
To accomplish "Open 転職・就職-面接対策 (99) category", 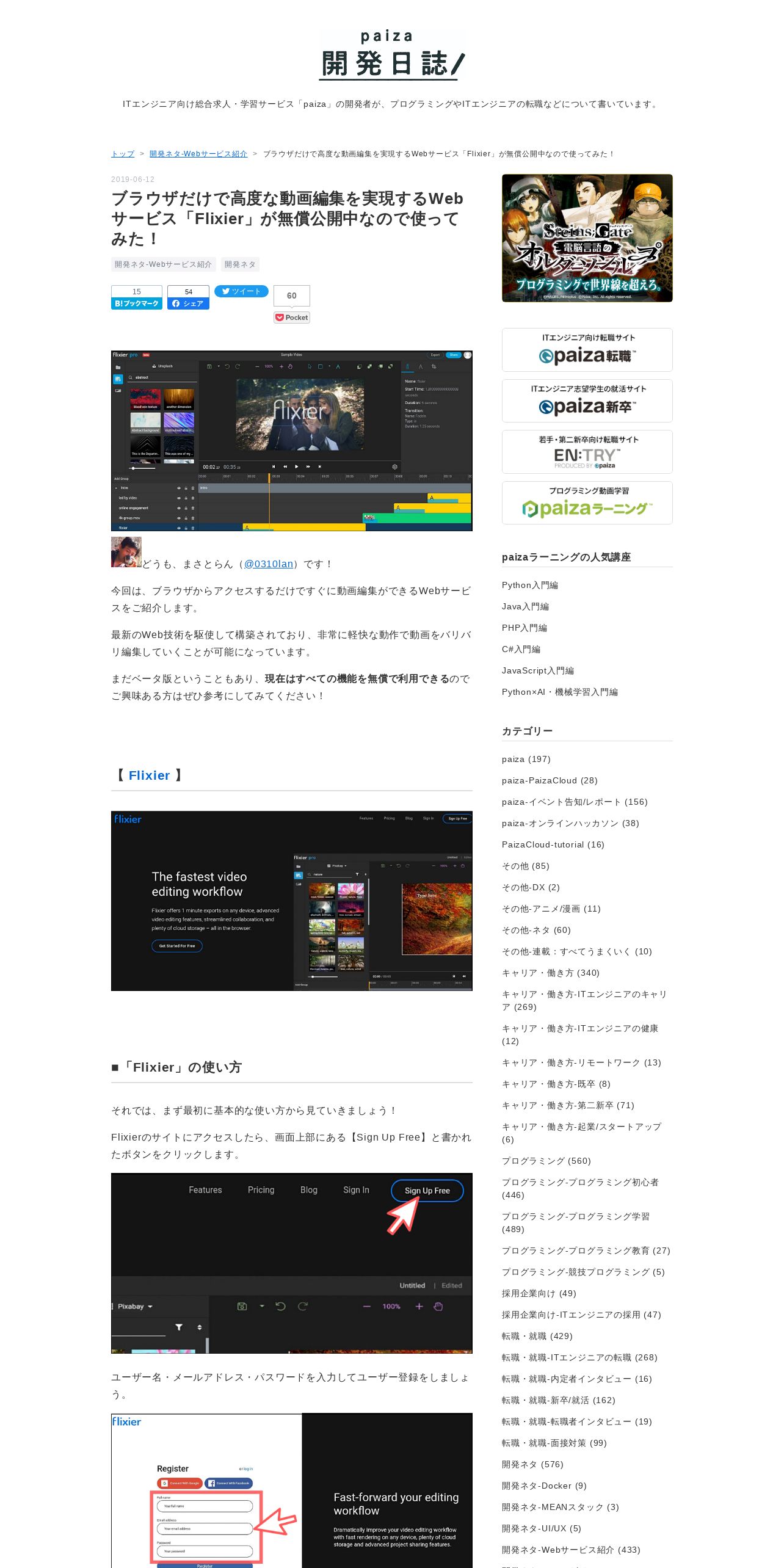I will tap(554, 1443).
